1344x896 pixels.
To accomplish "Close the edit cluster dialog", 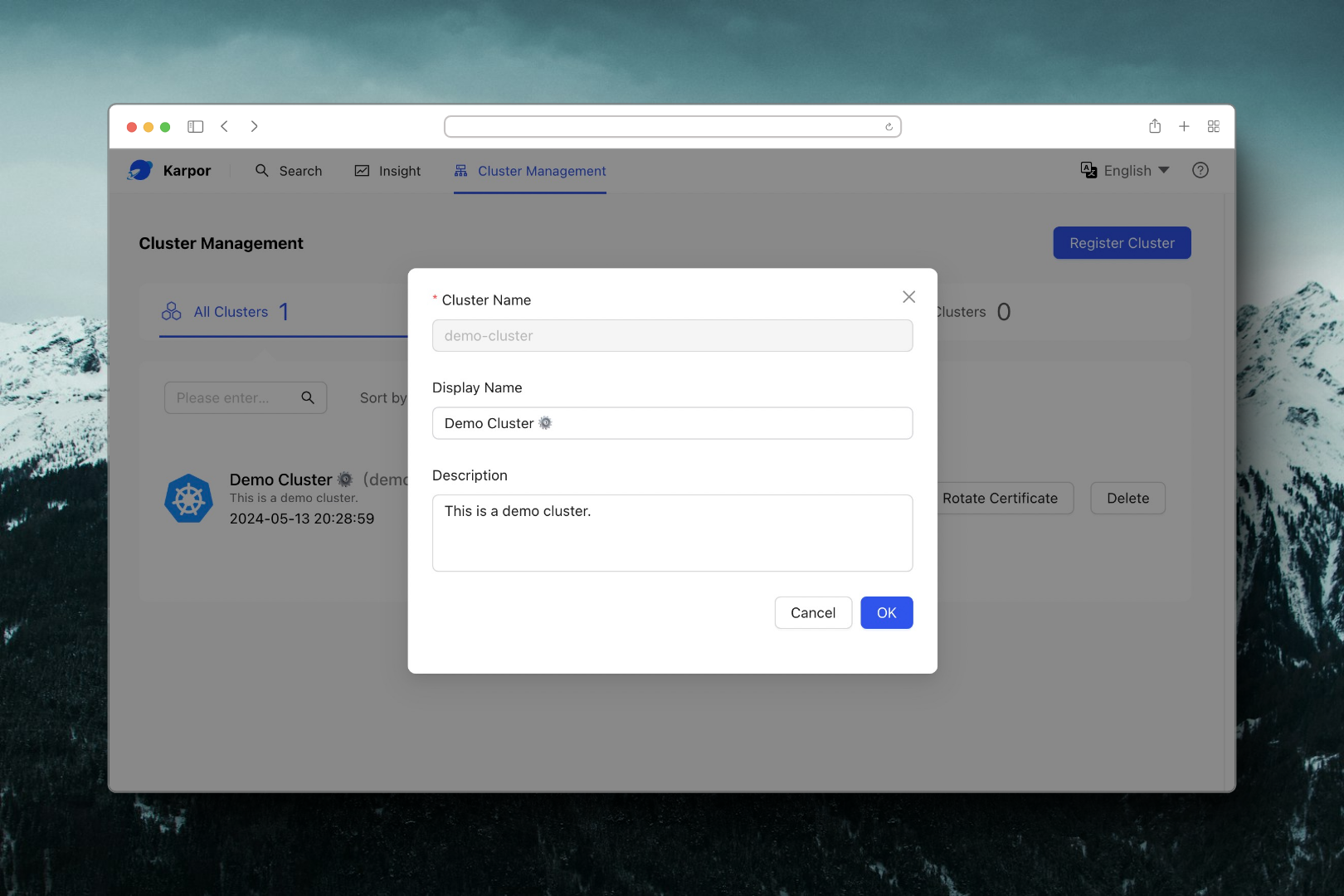I will point(908,297).
